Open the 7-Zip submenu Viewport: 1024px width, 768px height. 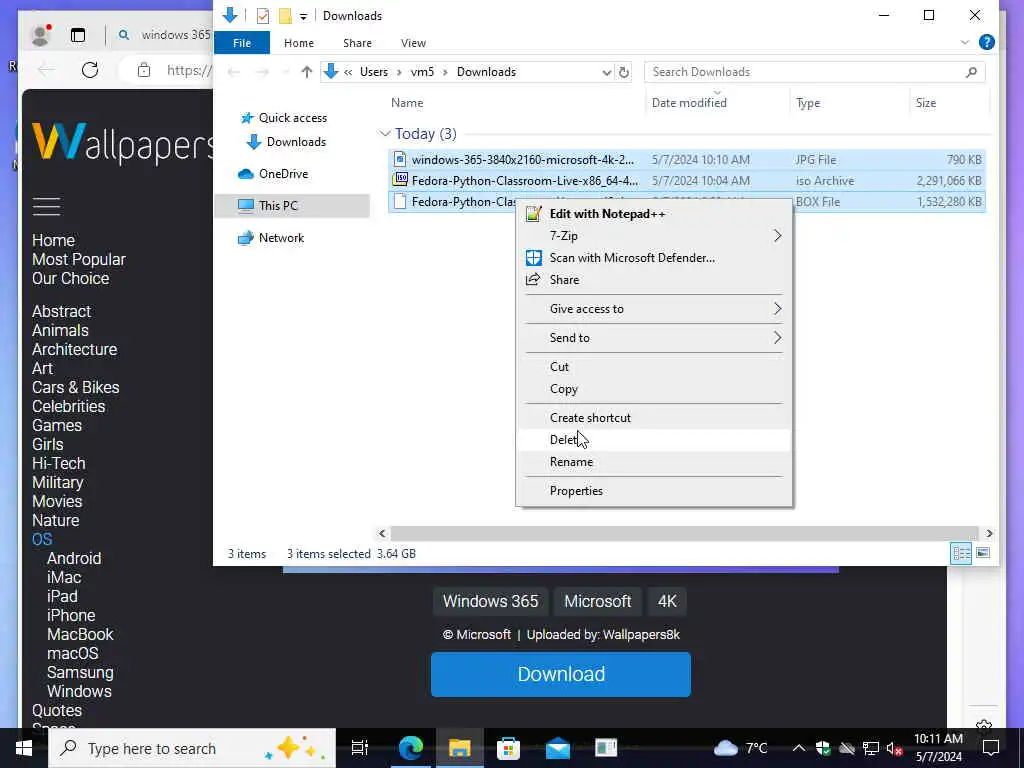click(x=654, y=236)
